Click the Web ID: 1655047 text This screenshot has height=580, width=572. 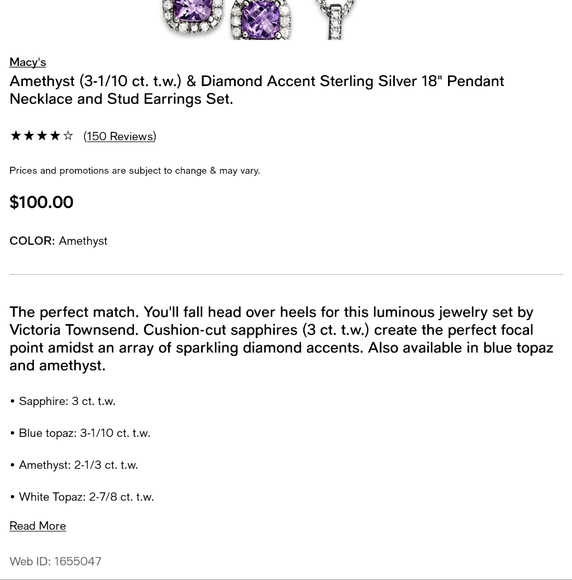coord(55,561)
